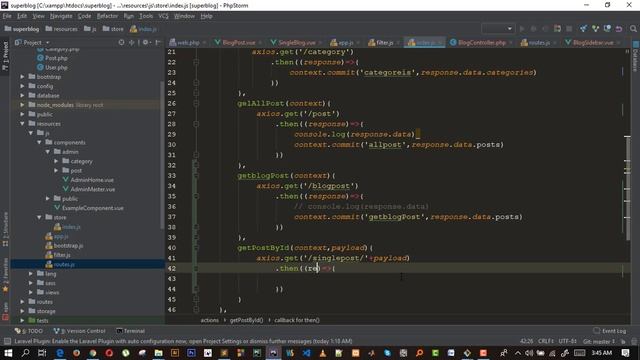This screenshot has width=640, height=360.
Task: Click the getPostById breadcrumb below the editor
Action: [x=247, y=320]
